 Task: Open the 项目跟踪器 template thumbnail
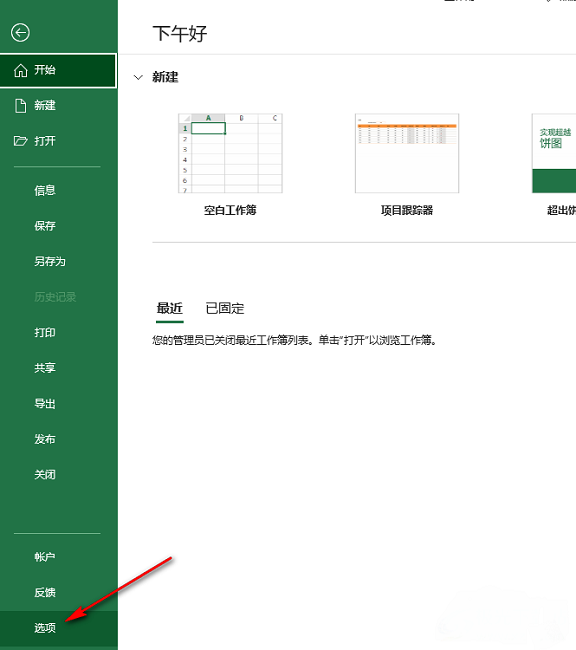pos(407,153)
